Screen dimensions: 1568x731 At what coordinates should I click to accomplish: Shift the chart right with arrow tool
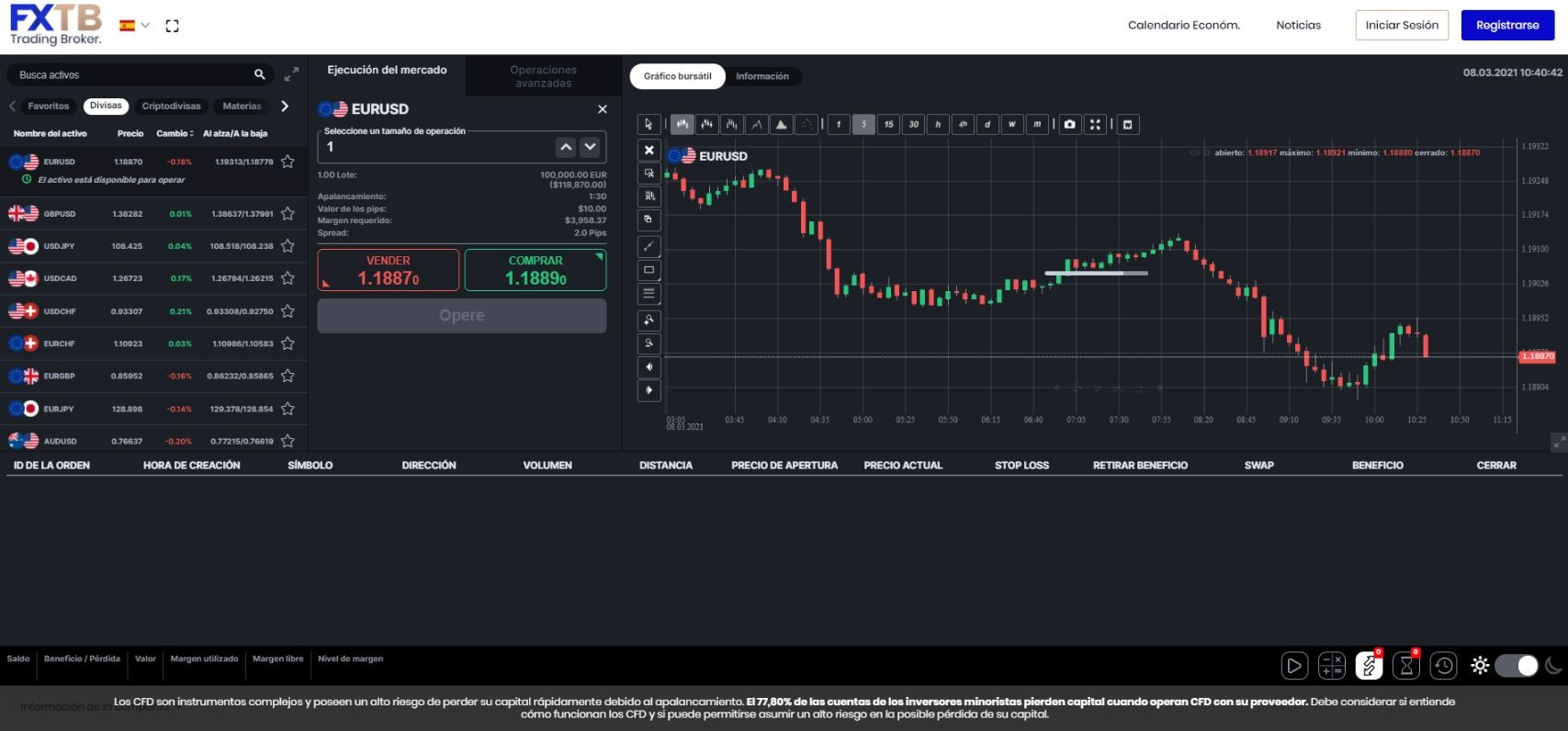pos(649,390)
